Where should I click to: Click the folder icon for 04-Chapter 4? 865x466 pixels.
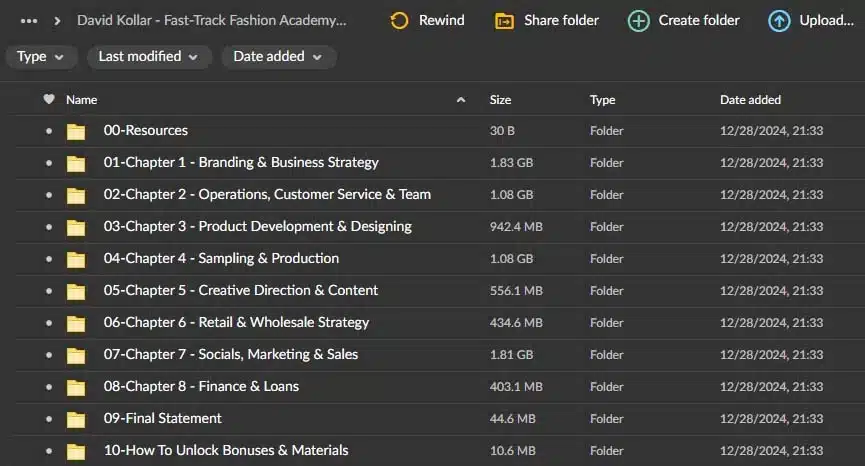(x=76, y=259)
